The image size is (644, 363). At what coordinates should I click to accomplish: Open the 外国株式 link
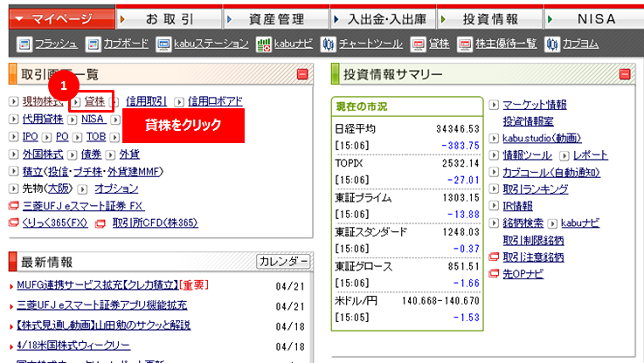[43, 154]
